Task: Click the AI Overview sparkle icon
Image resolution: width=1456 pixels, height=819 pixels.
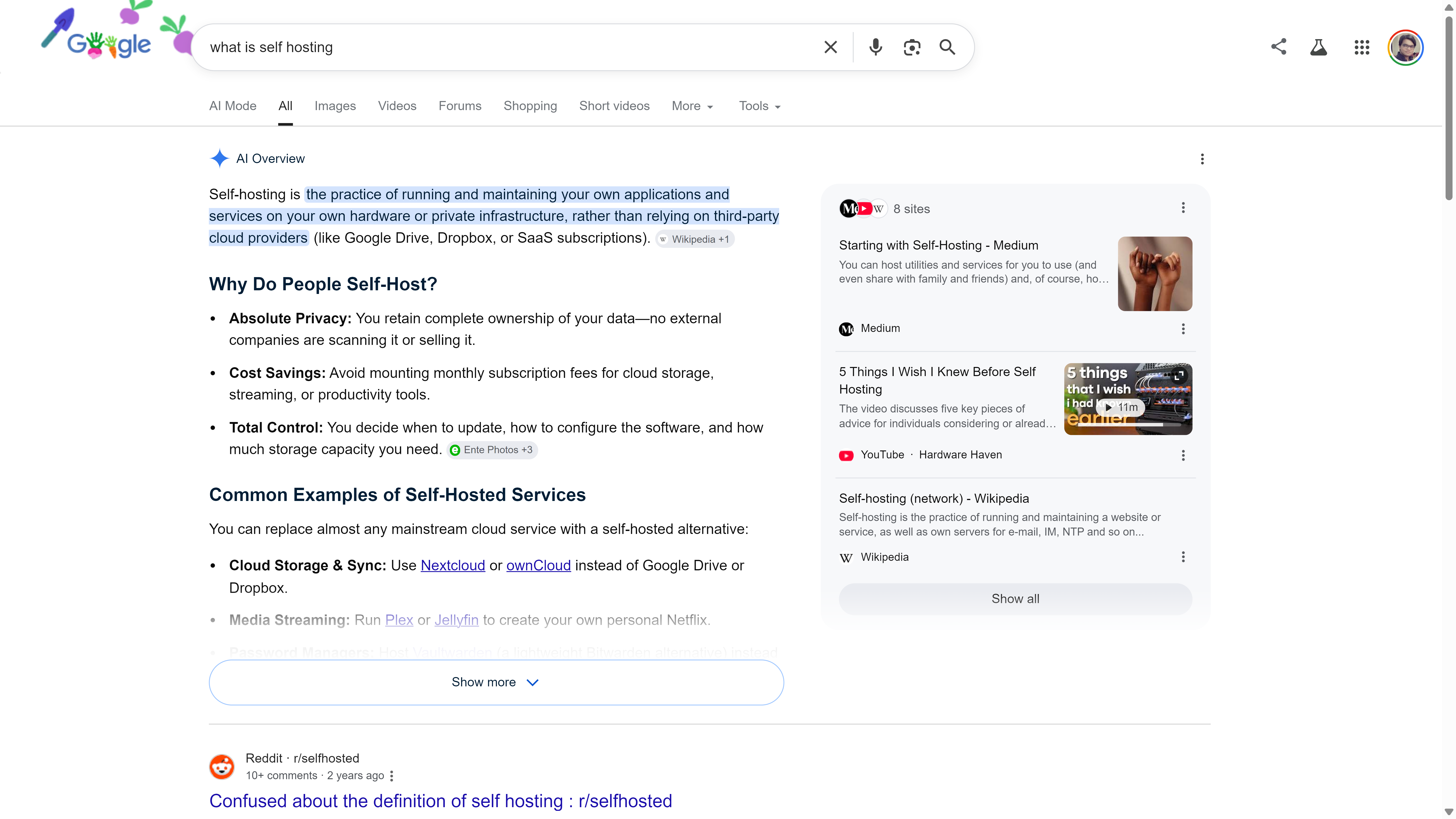Action: [219, 158]
